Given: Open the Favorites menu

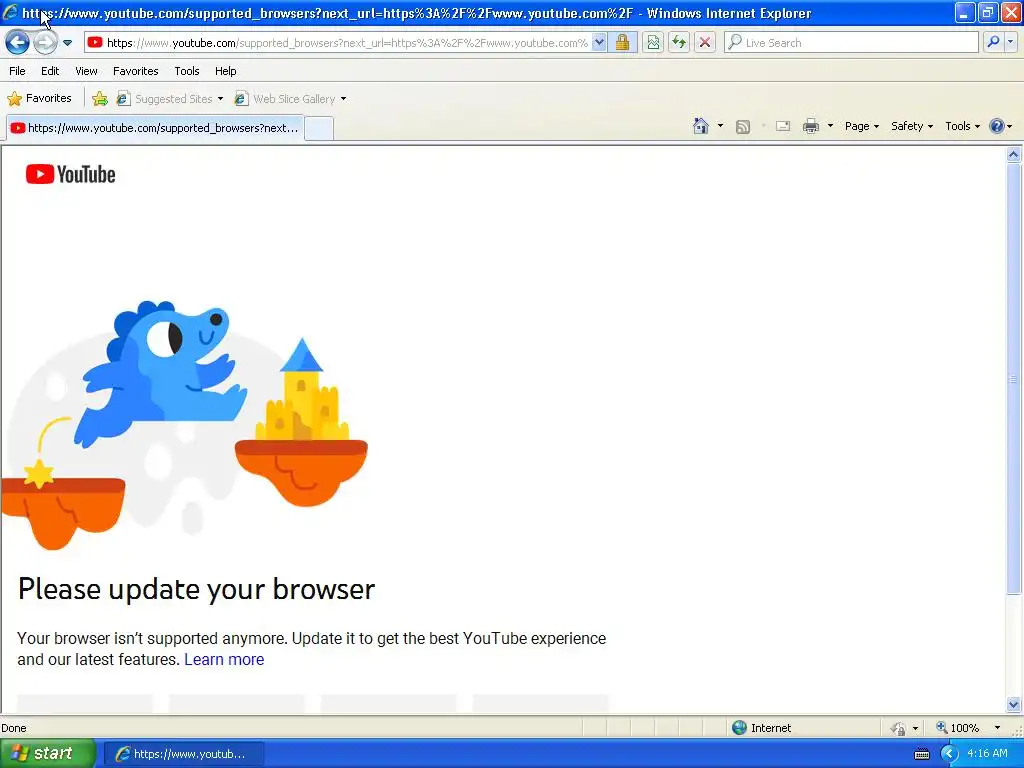Looking at the screenshot, I should click(136, 71).
